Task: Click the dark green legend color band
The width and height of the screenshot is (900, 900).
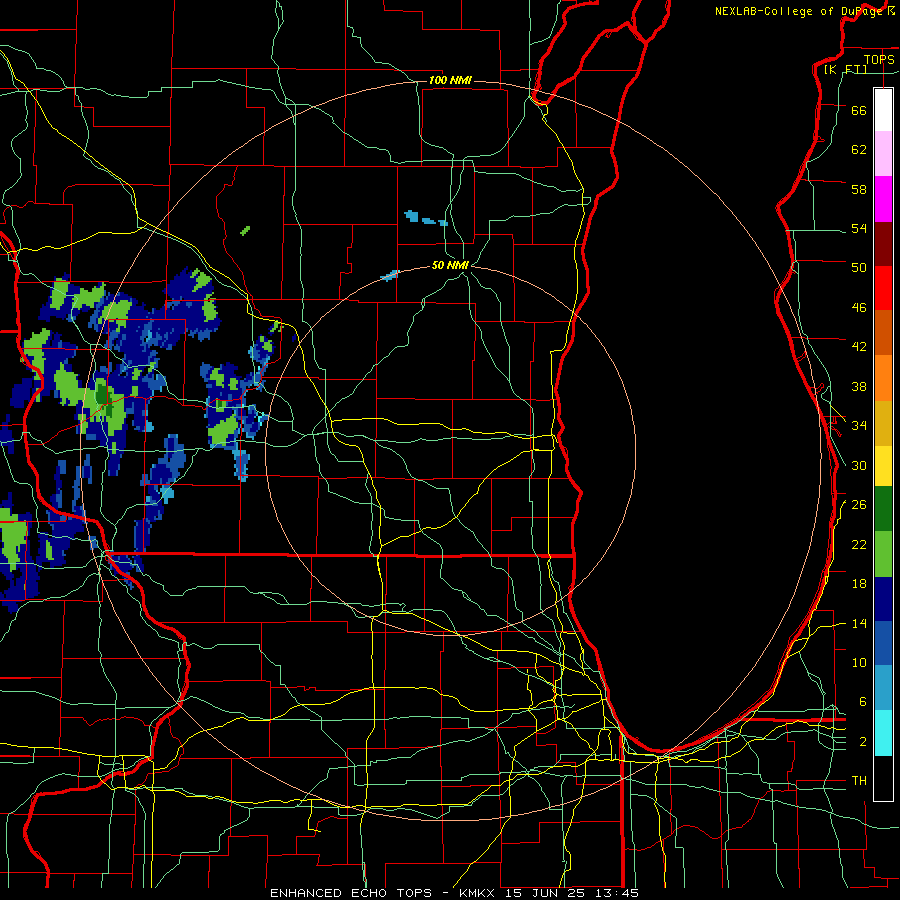Action: point(883,509)
